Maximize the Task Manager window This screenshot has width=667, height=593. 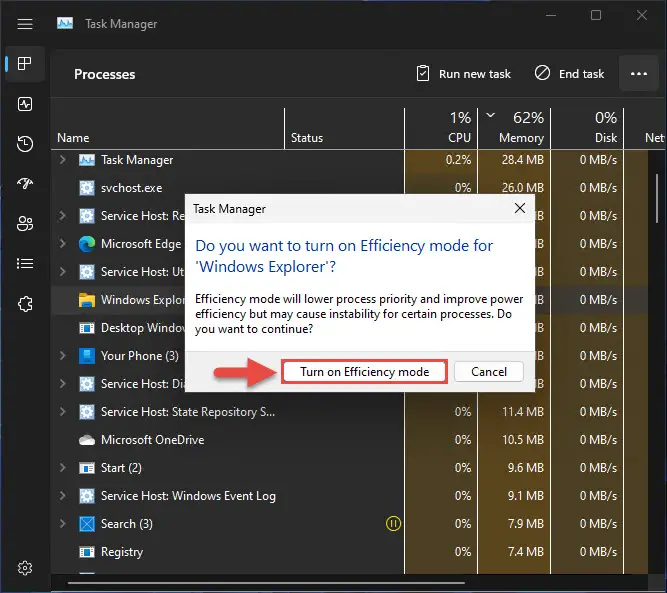tap(596, 16)
